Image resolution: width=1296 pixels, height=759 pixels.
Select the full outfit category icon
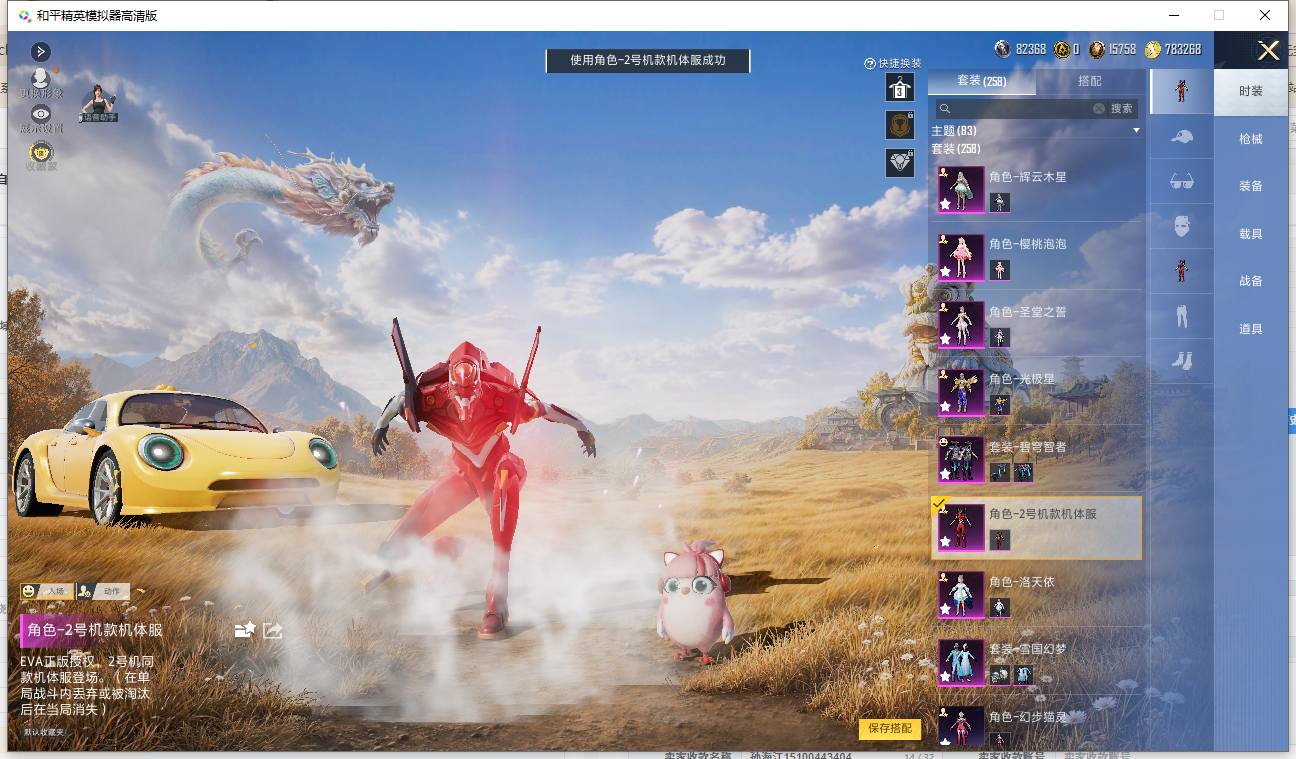point(1182,91)
